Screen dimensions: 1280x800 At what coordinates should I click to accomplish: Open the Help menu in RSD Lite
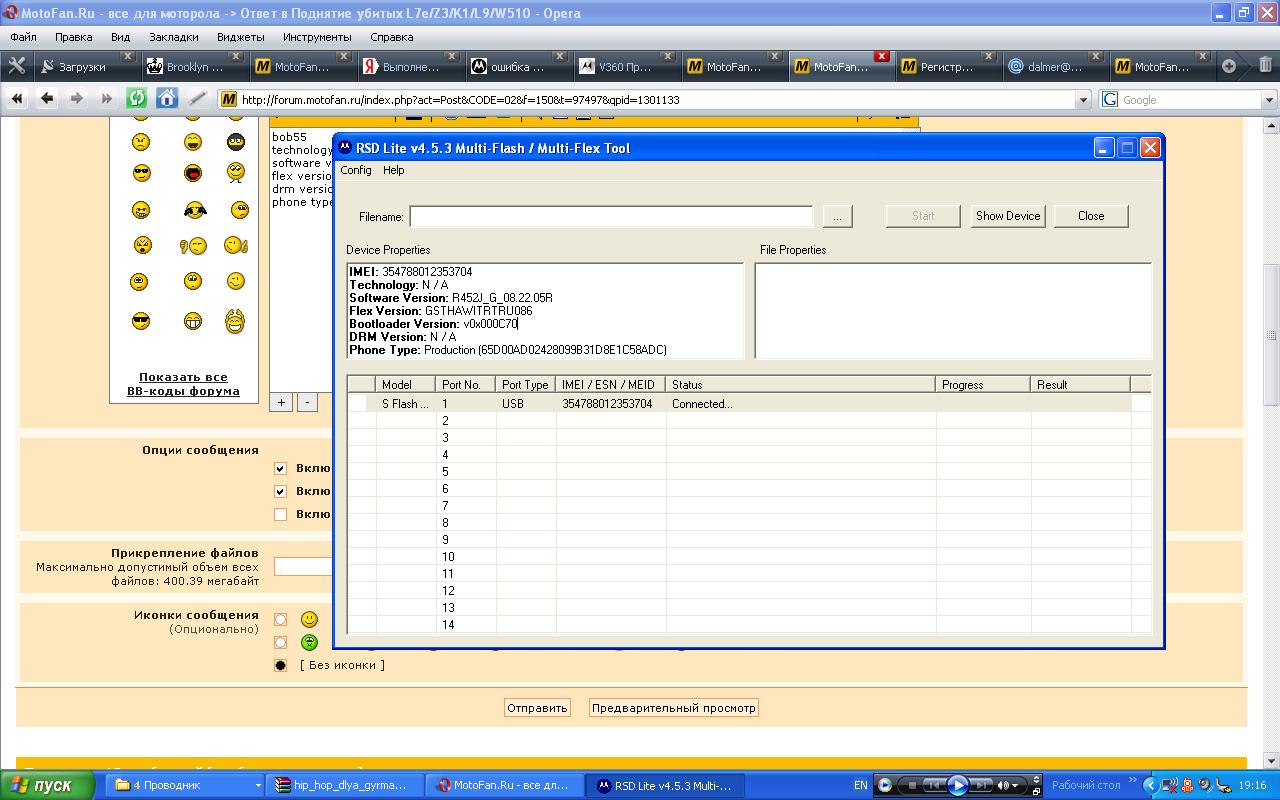(394, 170)
